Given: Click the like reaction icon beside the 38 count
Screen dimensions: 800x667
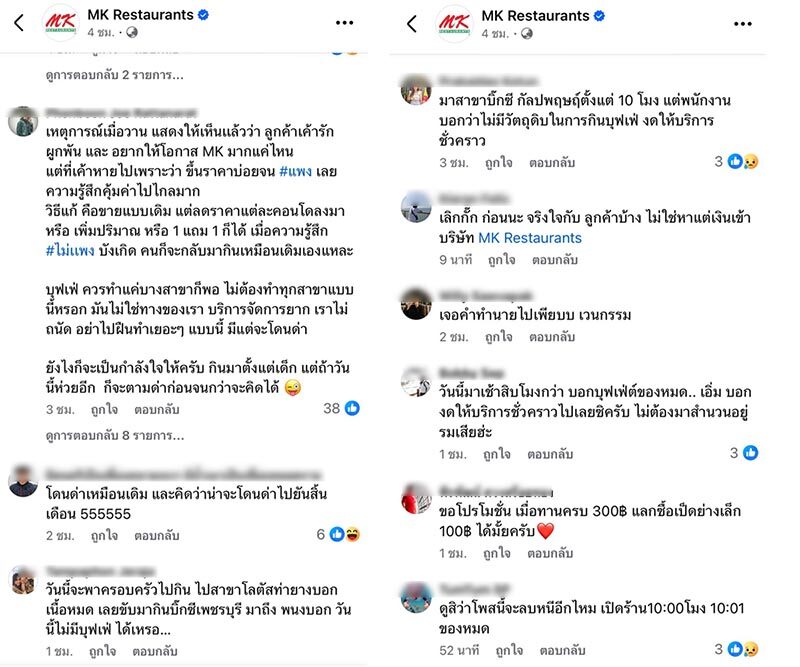Looking at the screenshot, I should 352,409.
